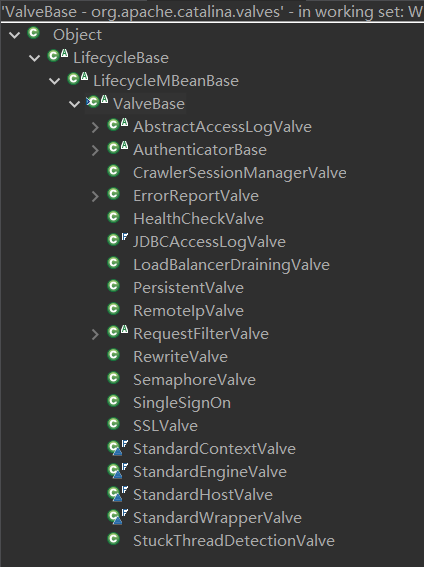Select the AuthenticatorBase label
Viewport: 424px width, 567px height.
(200, 150)
